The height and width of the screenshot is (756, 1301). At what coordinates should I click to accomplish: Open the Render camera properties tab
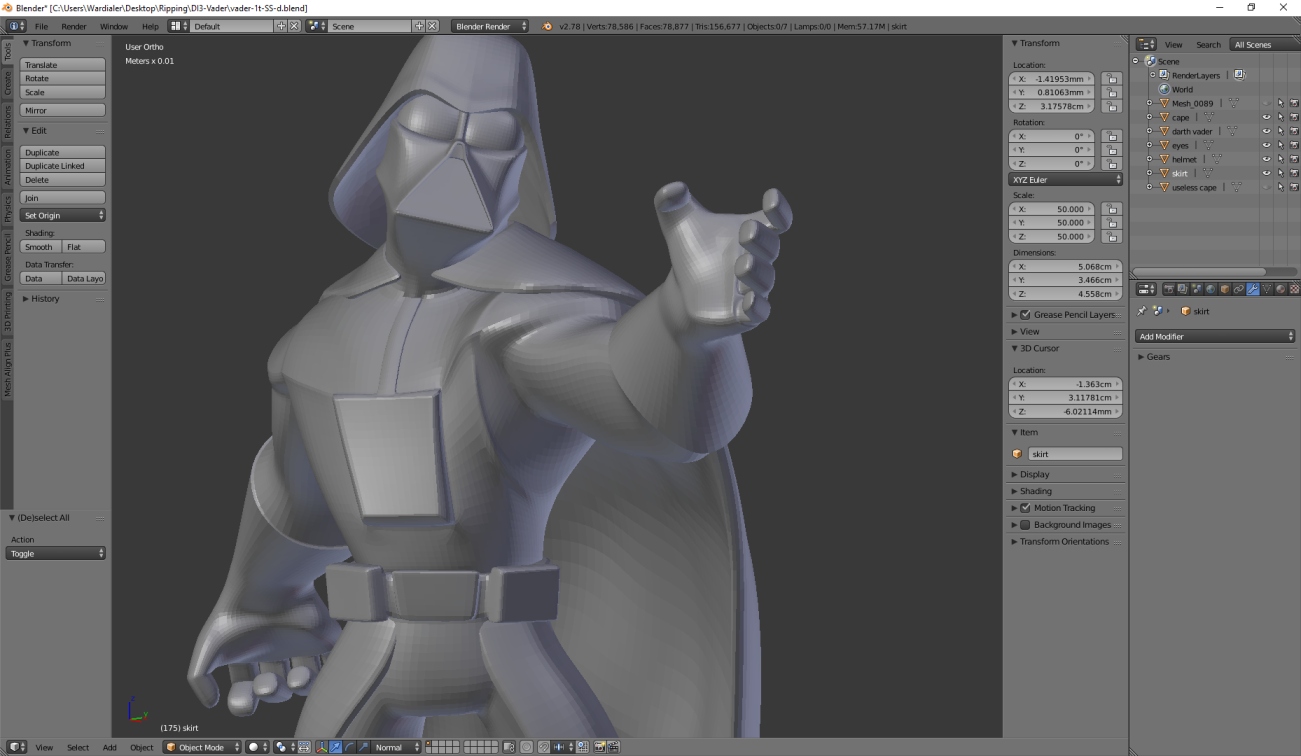(1169, 289)
